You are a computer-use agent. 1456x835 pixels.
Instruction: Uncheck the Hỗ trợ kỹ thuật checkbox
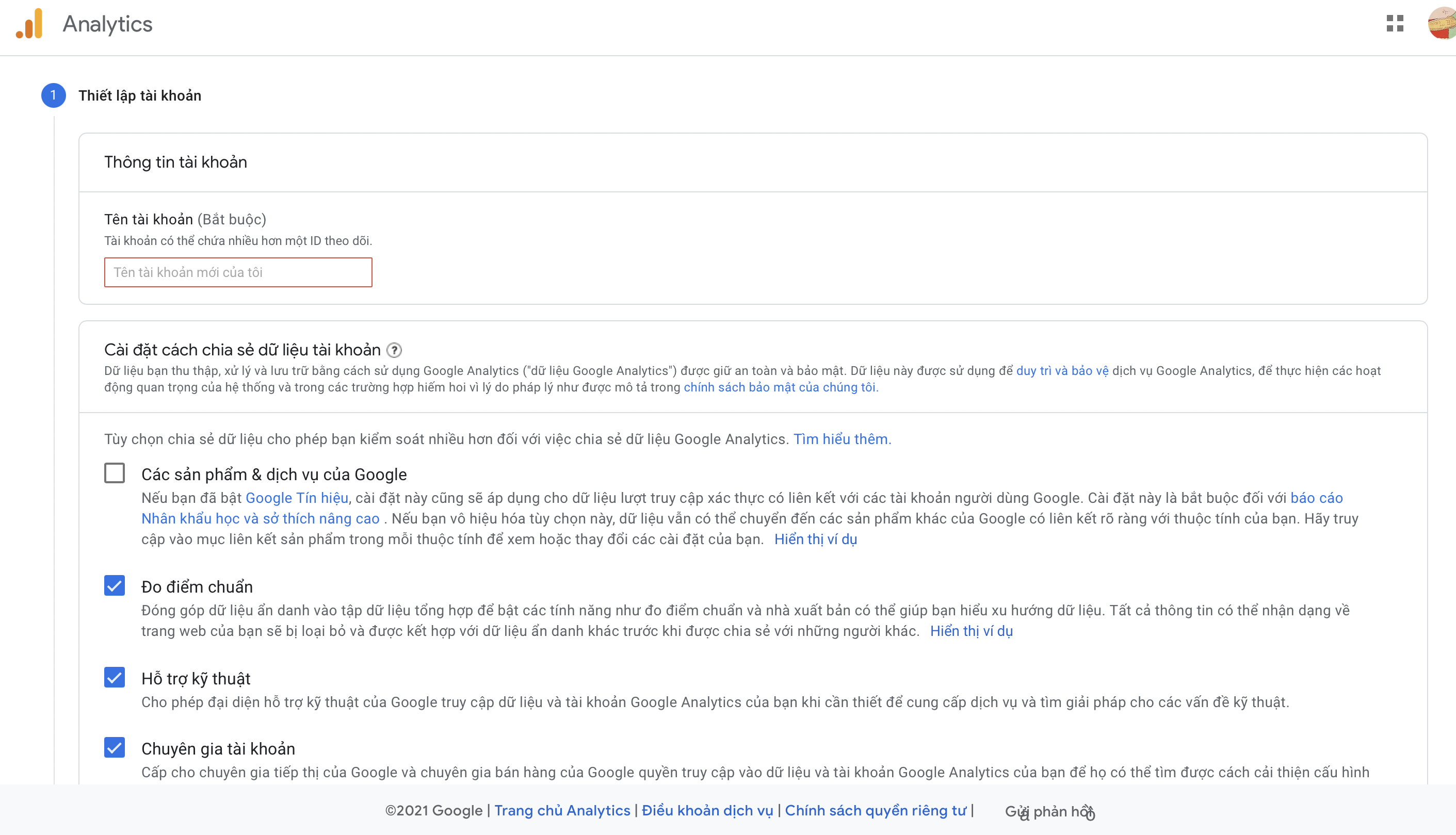[115, 677]
